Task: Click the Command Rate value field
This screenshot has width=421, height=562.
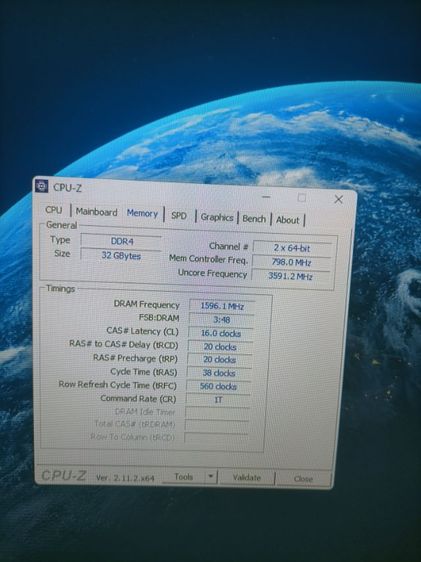Action: point(218,400)
